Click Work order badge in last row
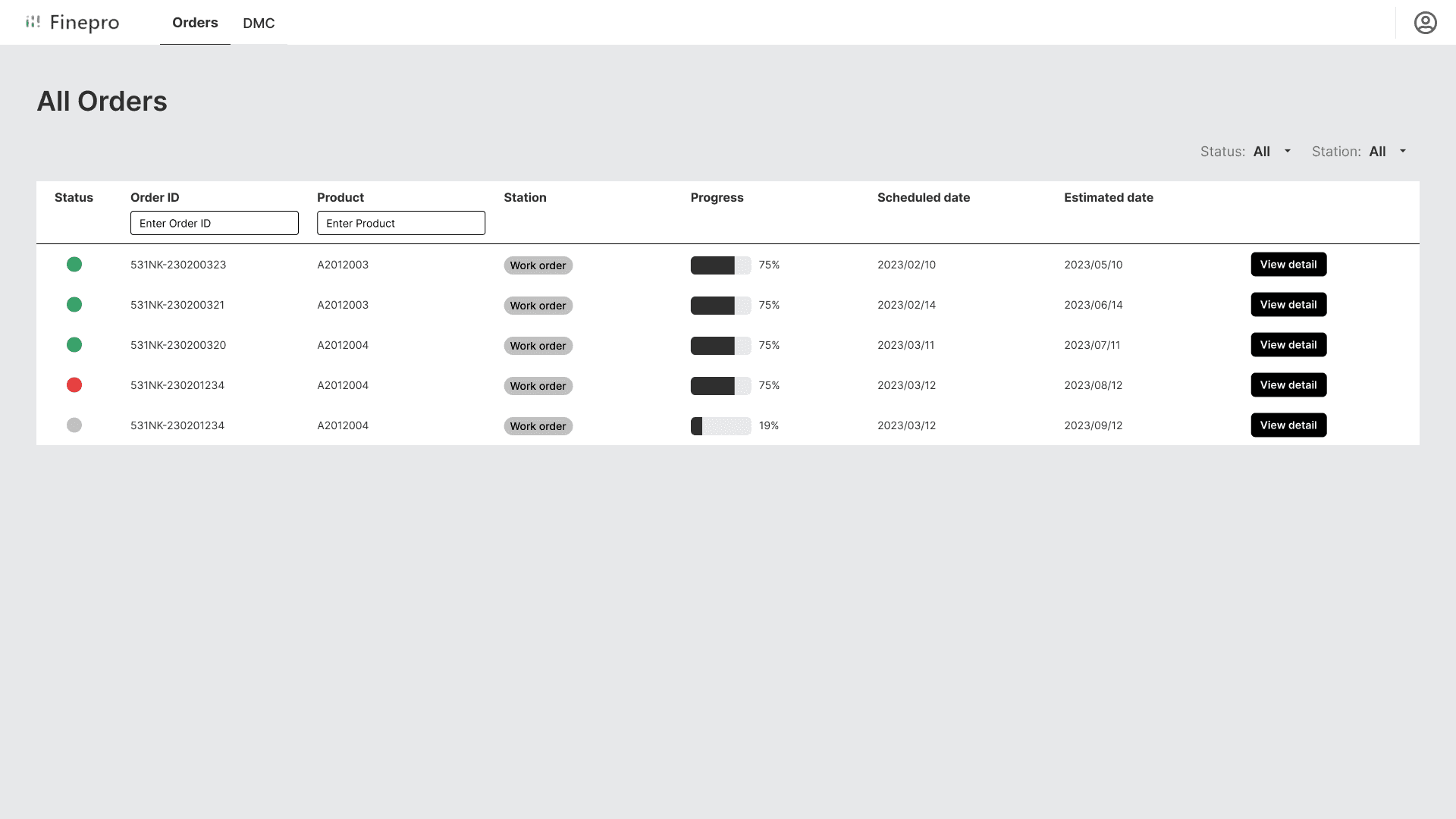The height and width of the screenshot is (819, 1456). 538,426
